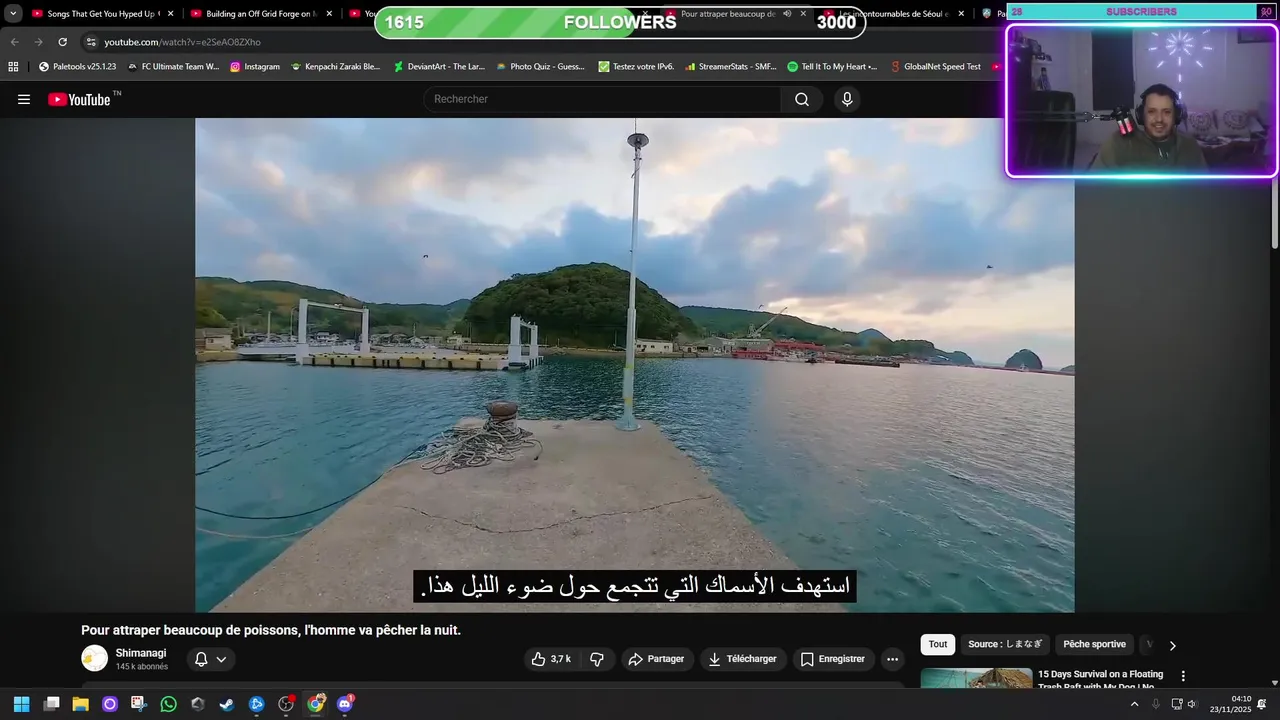Open the 15 Days Survival video thumbnail
Viewport: 1280px width, 720px height.
(x=976, y=679)
